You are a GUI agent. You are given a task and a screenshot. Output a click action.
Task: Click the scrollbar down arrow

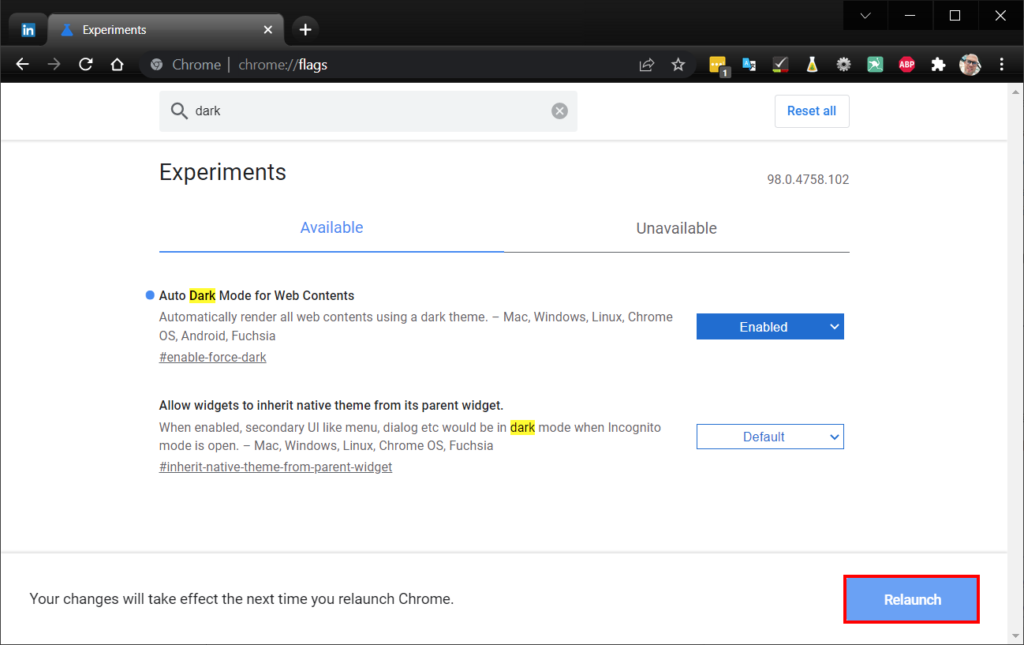[x=1016, y=636]
